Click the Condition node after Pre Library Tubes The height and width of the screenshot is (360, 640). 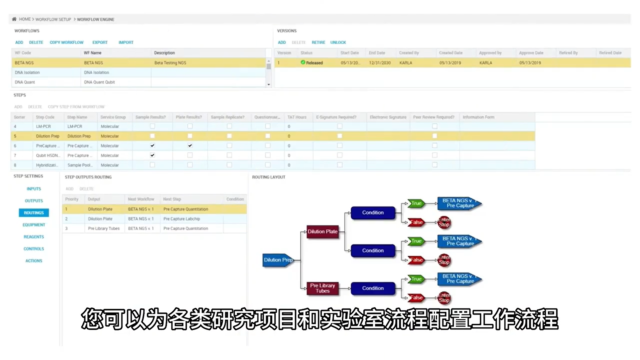pyautogui.click(x=373, y=288)
